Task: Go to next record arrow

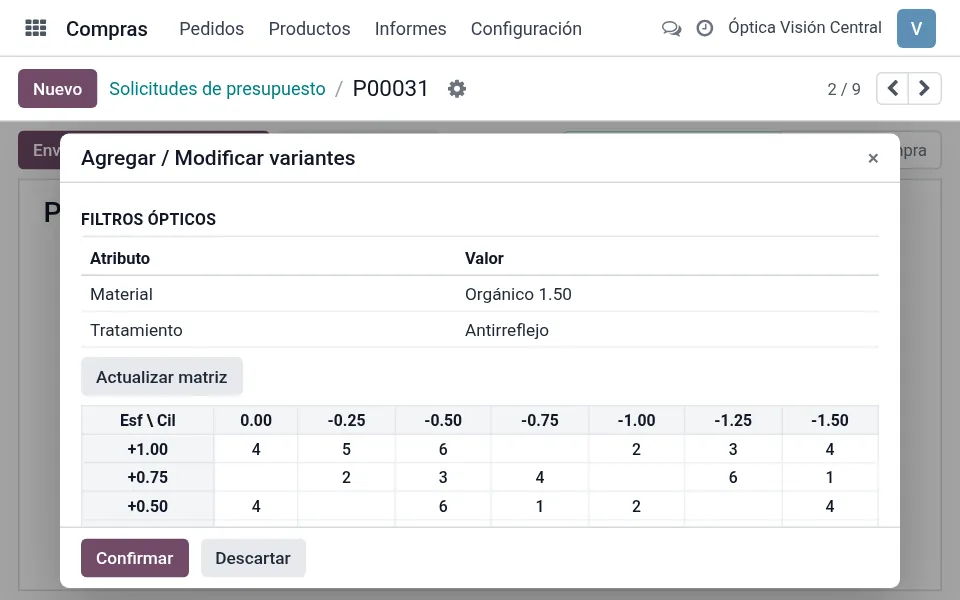Action: tap(924, 89)
